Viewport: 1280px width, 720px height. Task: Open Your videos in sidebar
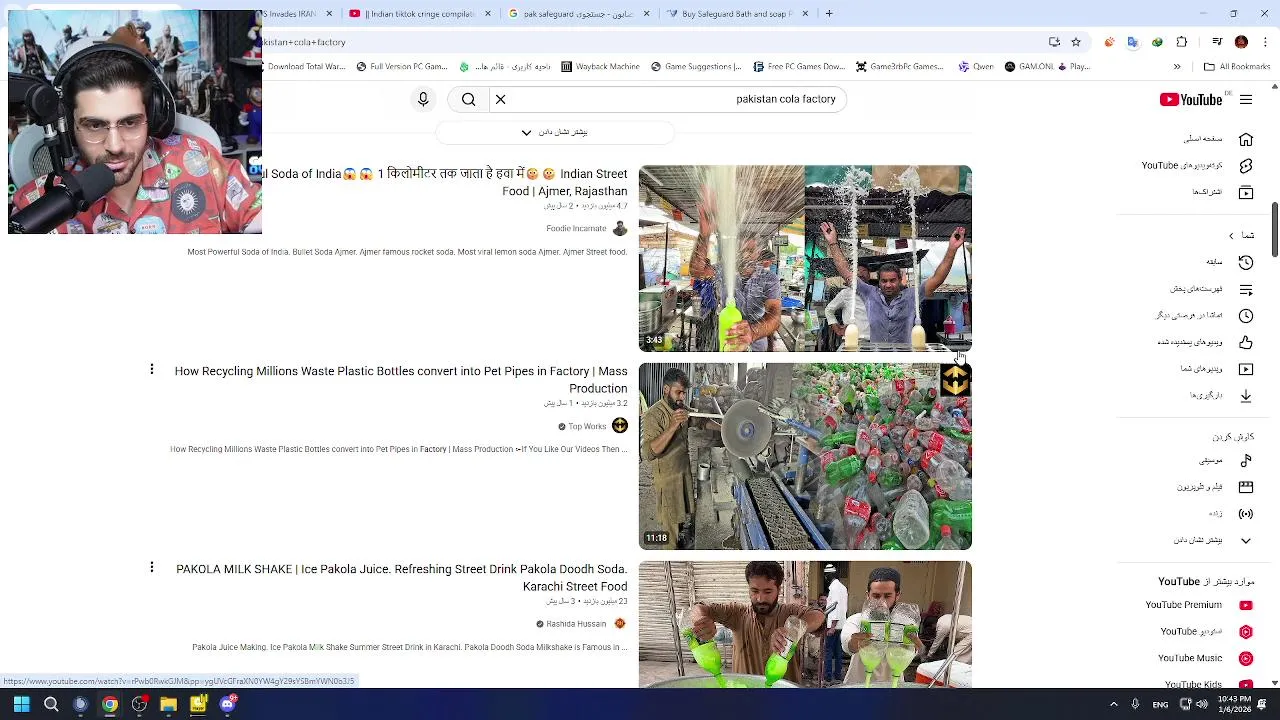pyautogui.click(x=1215, y=369)
